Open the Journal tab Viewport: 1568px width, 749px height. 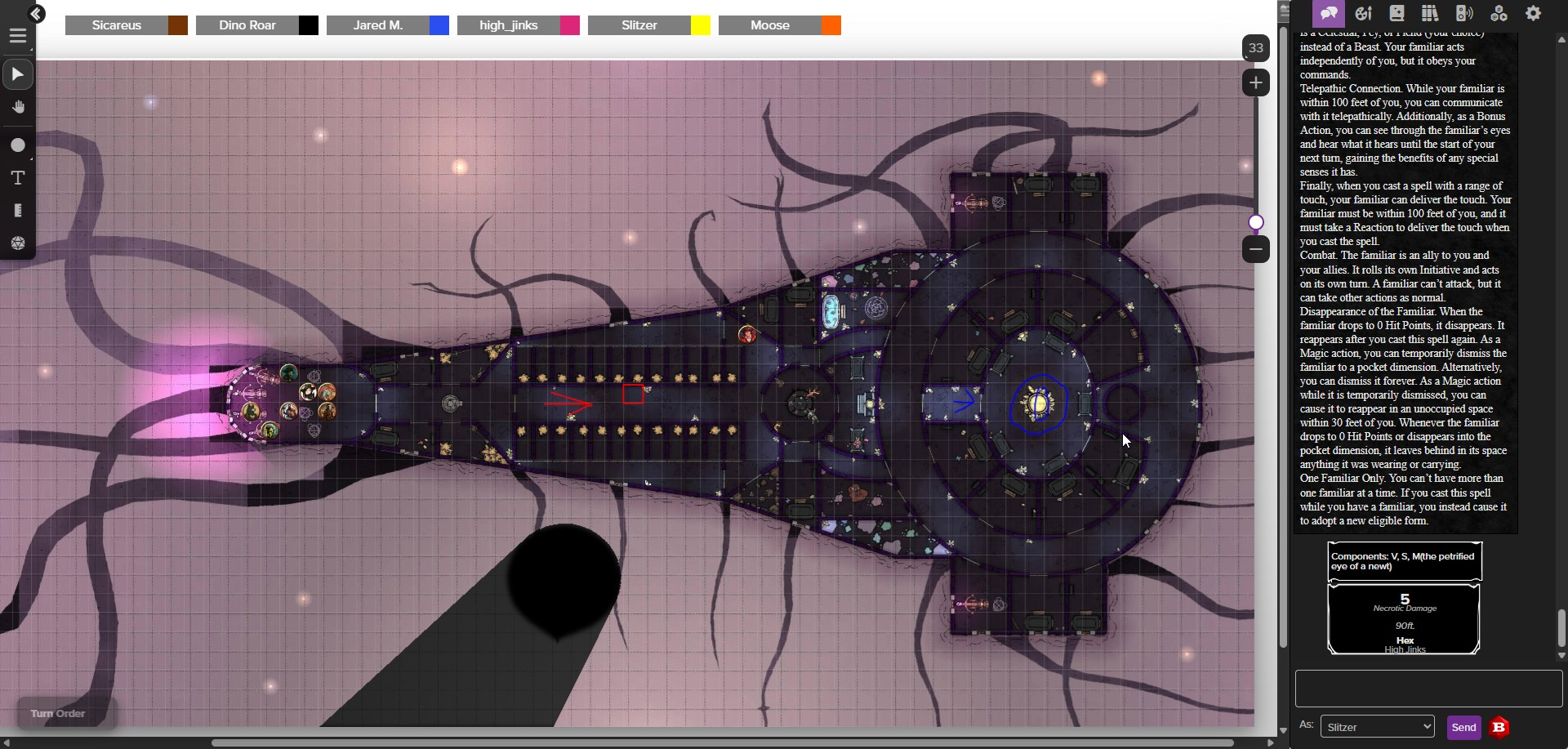(1396, 14)
